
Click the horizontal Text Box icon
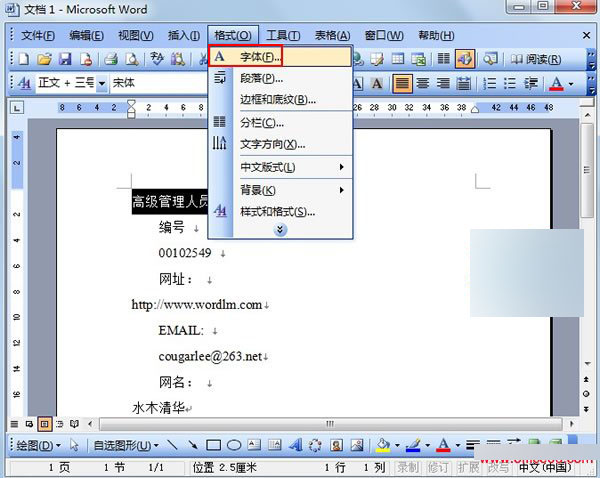pos(254,445)
